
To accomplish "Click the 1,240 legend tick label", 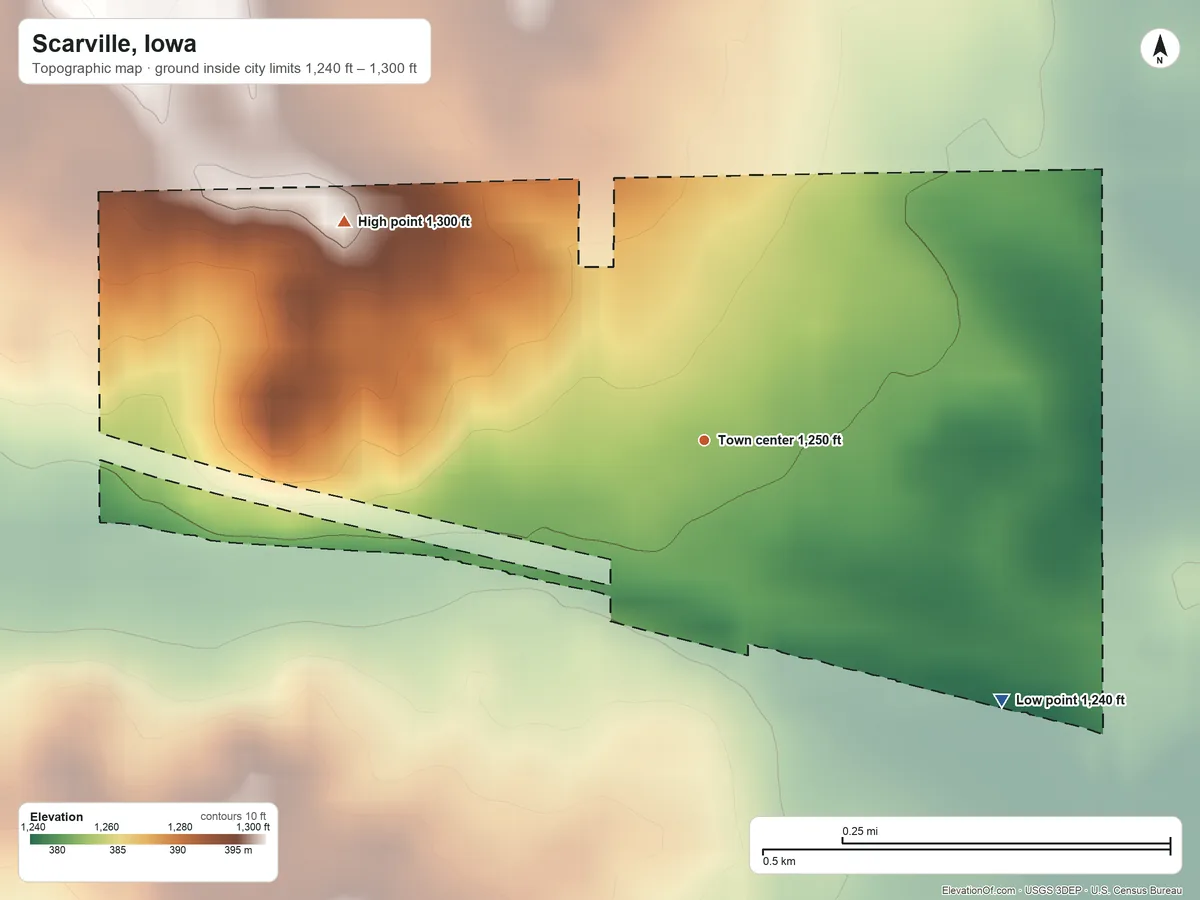I will pos(33,827).
